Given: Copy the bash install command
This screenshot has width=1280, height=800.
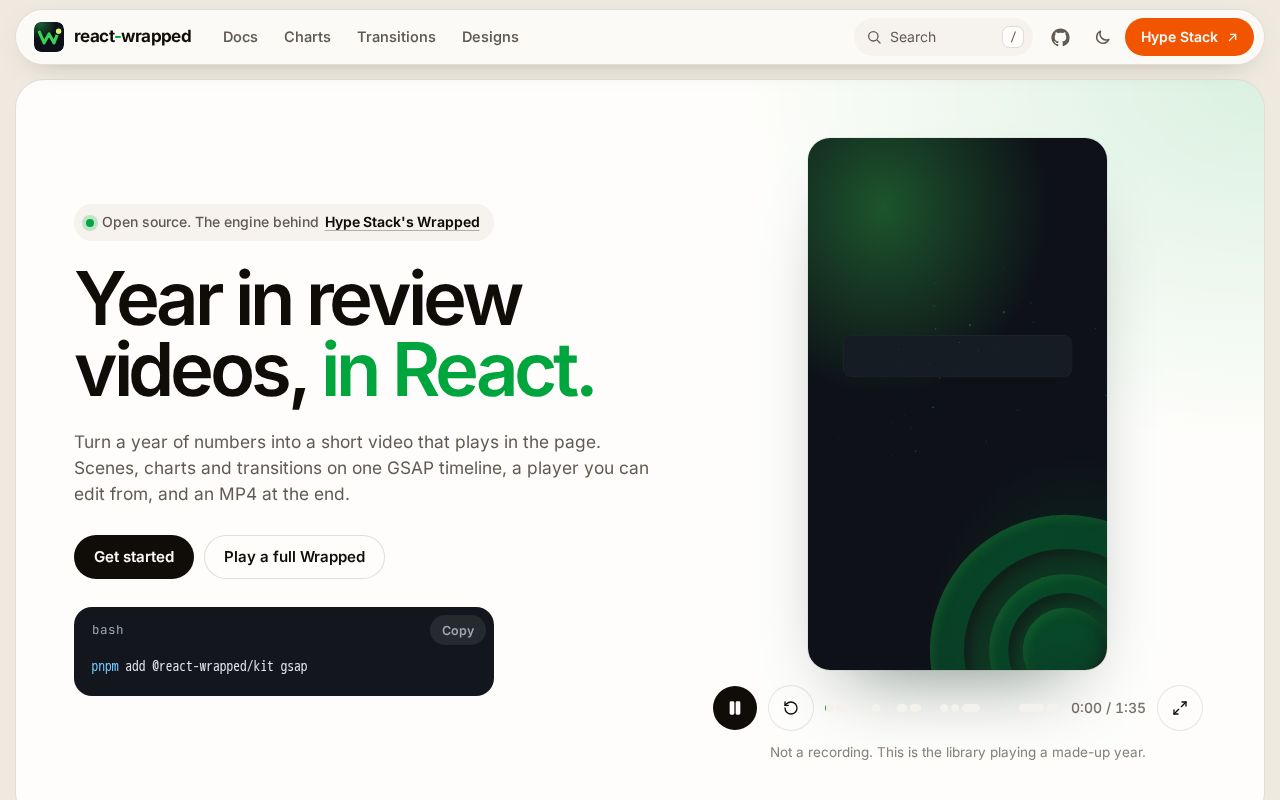Looking at the screenshot, I should [x=458, y=630].
